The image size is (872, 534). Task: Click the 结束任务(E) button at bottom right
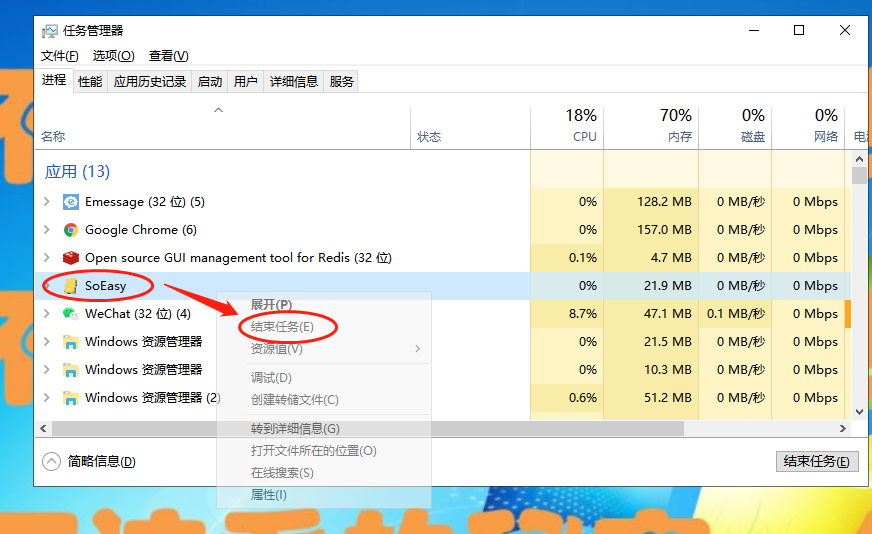click(816, 461)
